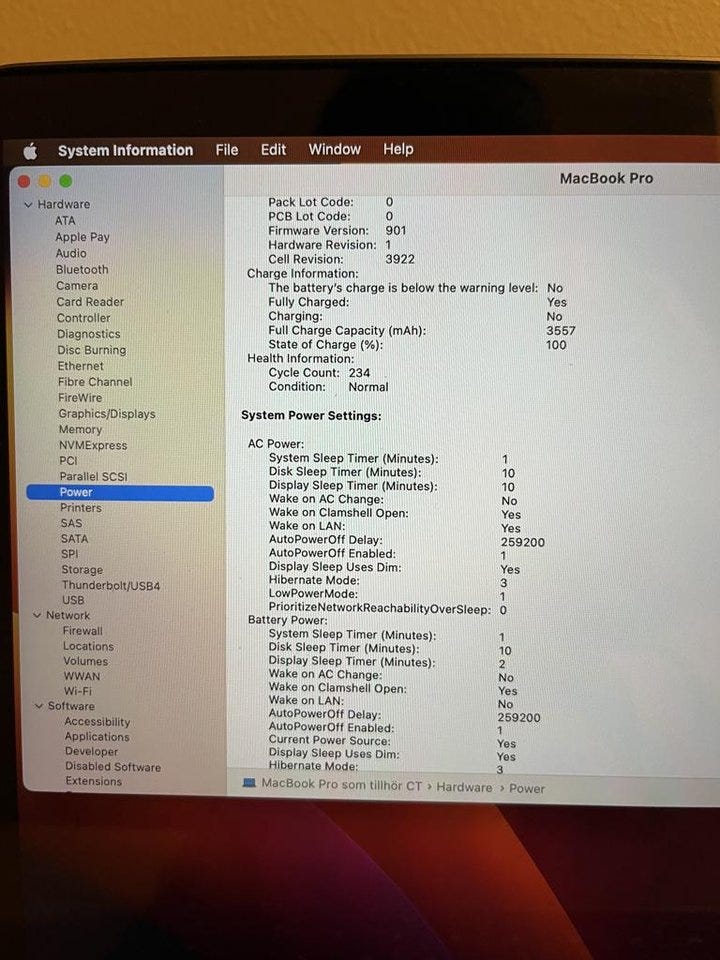Select USB in the sidebar
This screenshot has width=720, height=960.
(x=73, y=600)
